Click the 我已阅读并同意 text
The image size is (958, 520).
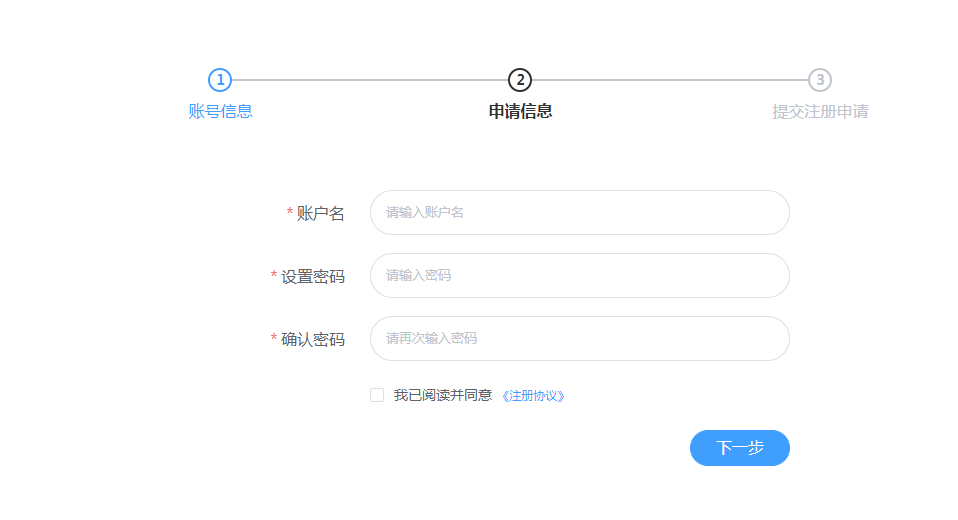coord(443,395)
